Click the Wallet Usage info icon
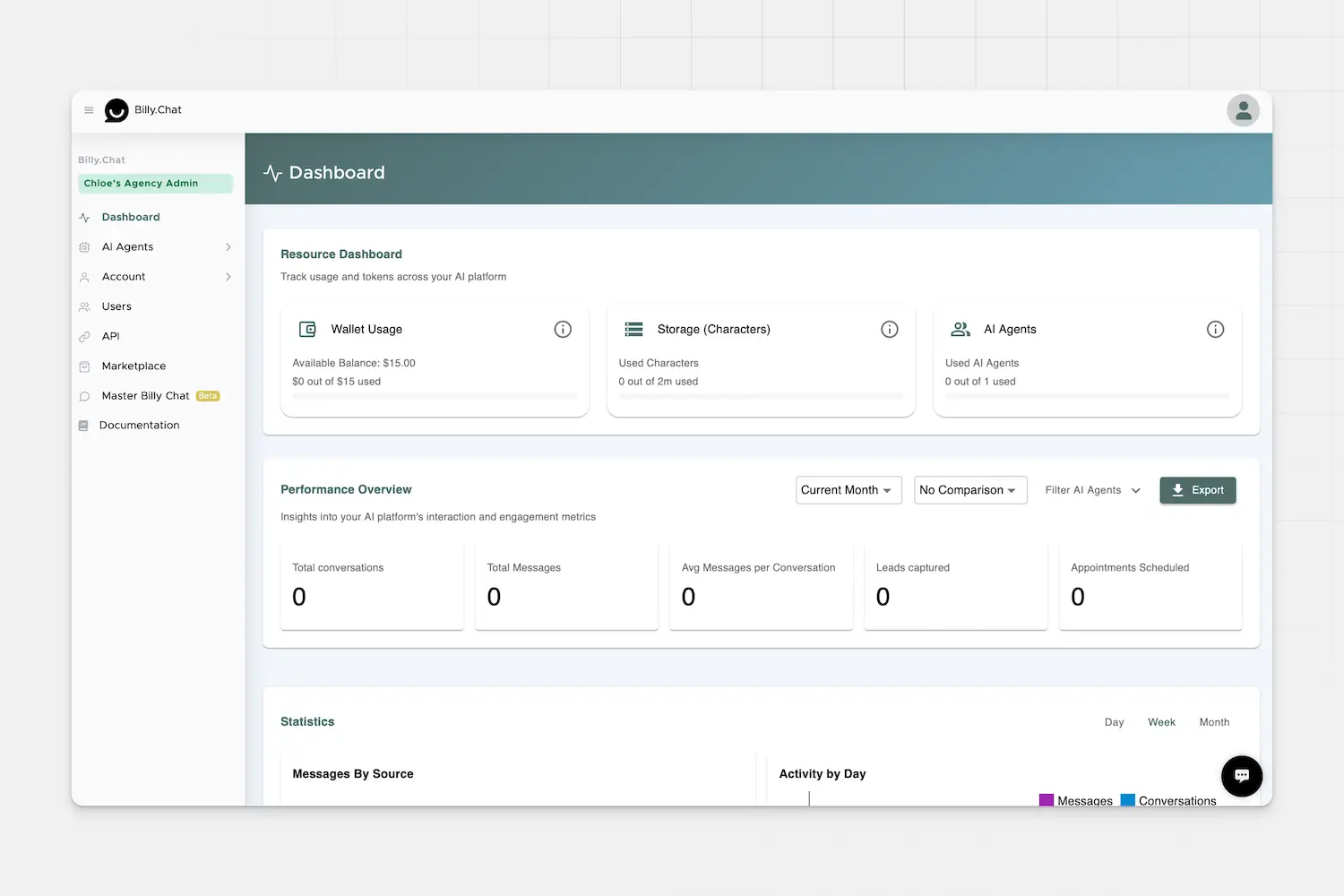This screenshot has height=896, width=1344. (563, 330)
